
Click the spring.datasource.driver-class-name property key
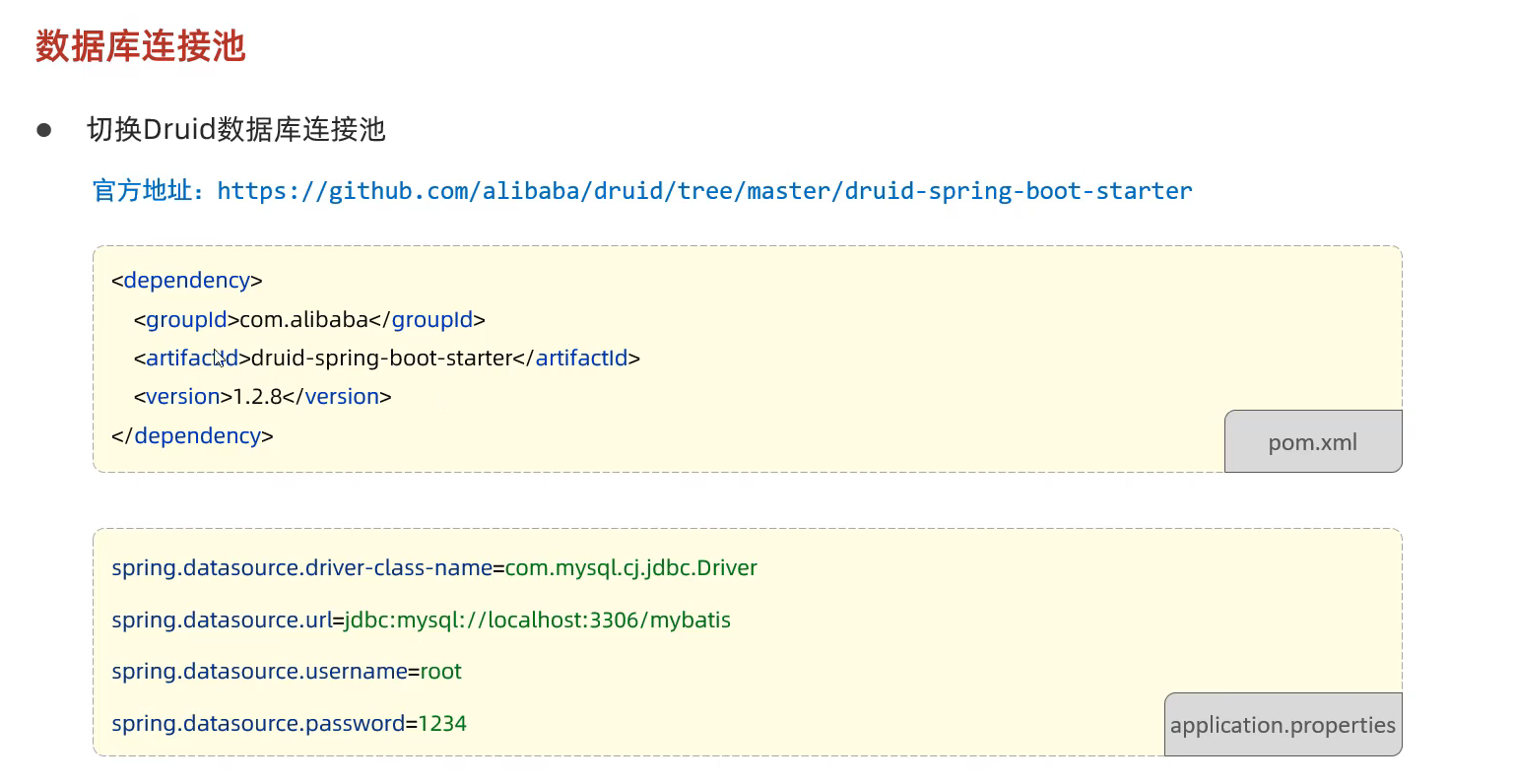tap(301, 568)
